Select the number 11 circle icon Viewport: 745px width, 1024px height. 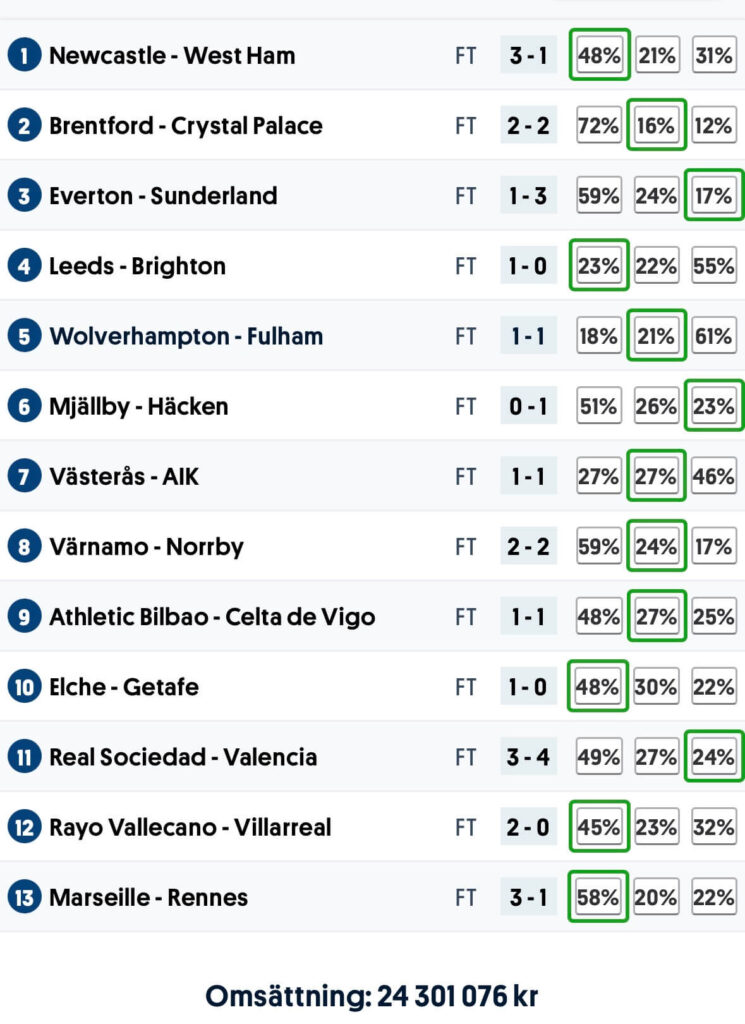pos(24,757)
